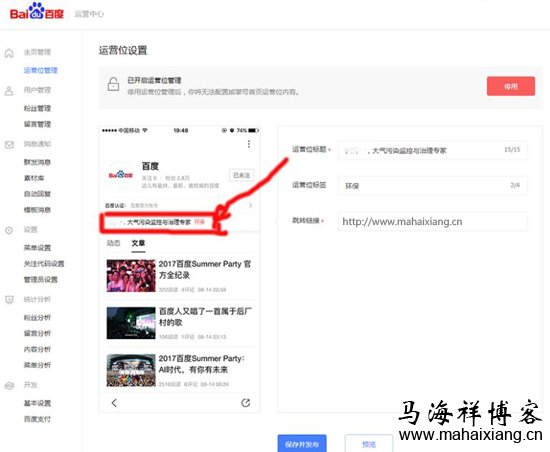Switch to the 文章 tab in preview
Image resolution: width=550 pixels, height=452 pixels.
point(138,243)
